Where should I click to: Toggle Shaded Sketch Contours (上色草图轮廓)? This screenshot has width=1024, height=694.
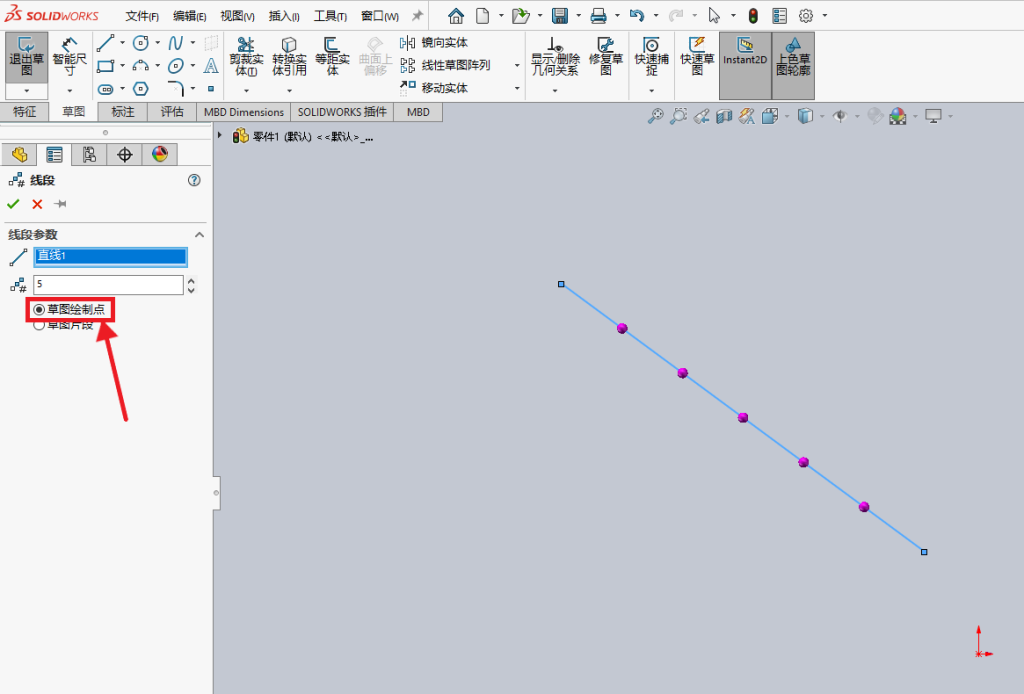793,65
